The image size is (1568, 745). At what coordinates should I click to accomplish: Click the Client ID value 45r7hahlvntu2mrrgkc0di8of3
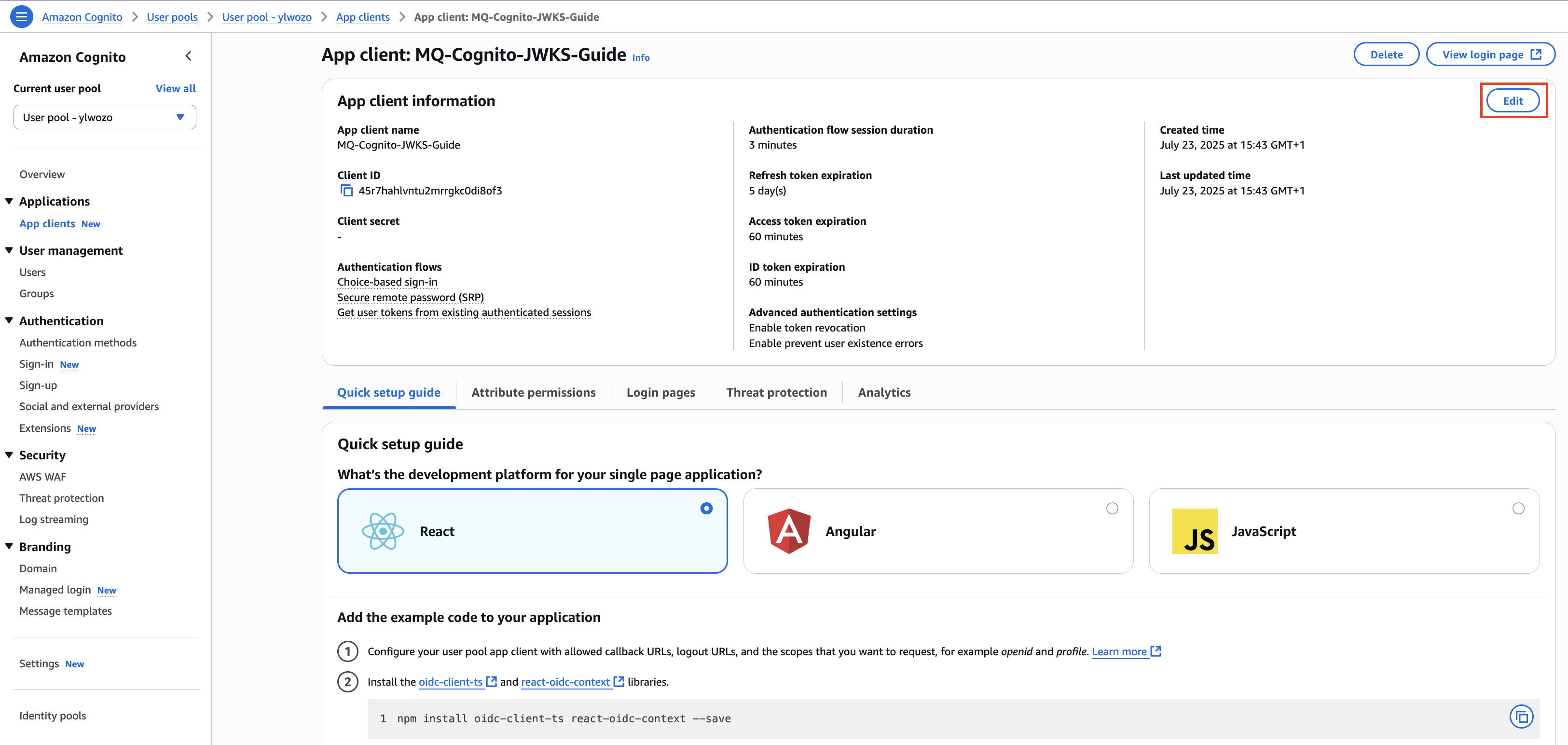pyautogui.click(x=430, y=191)
